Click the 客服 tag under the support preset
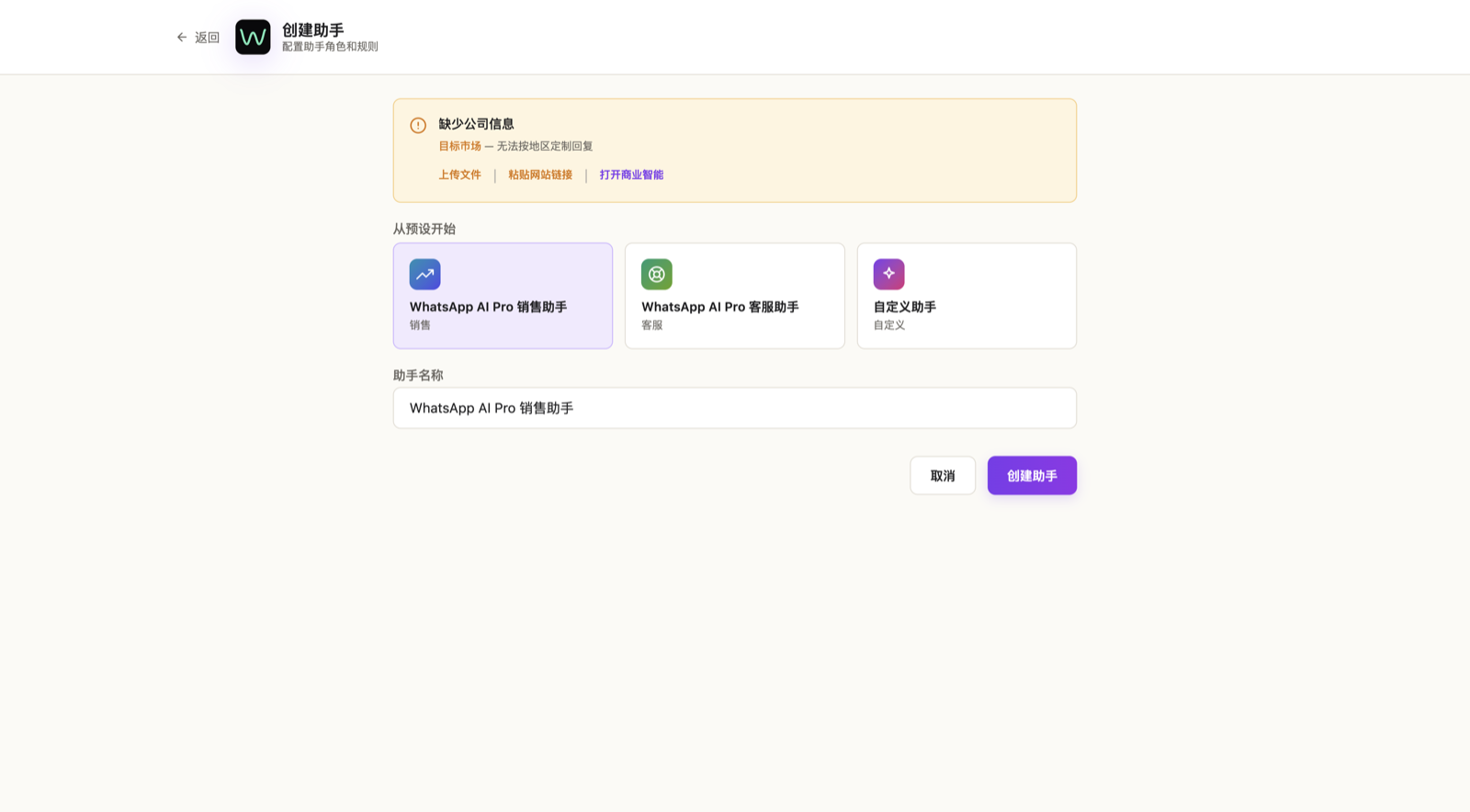 [x=652, y=325]
